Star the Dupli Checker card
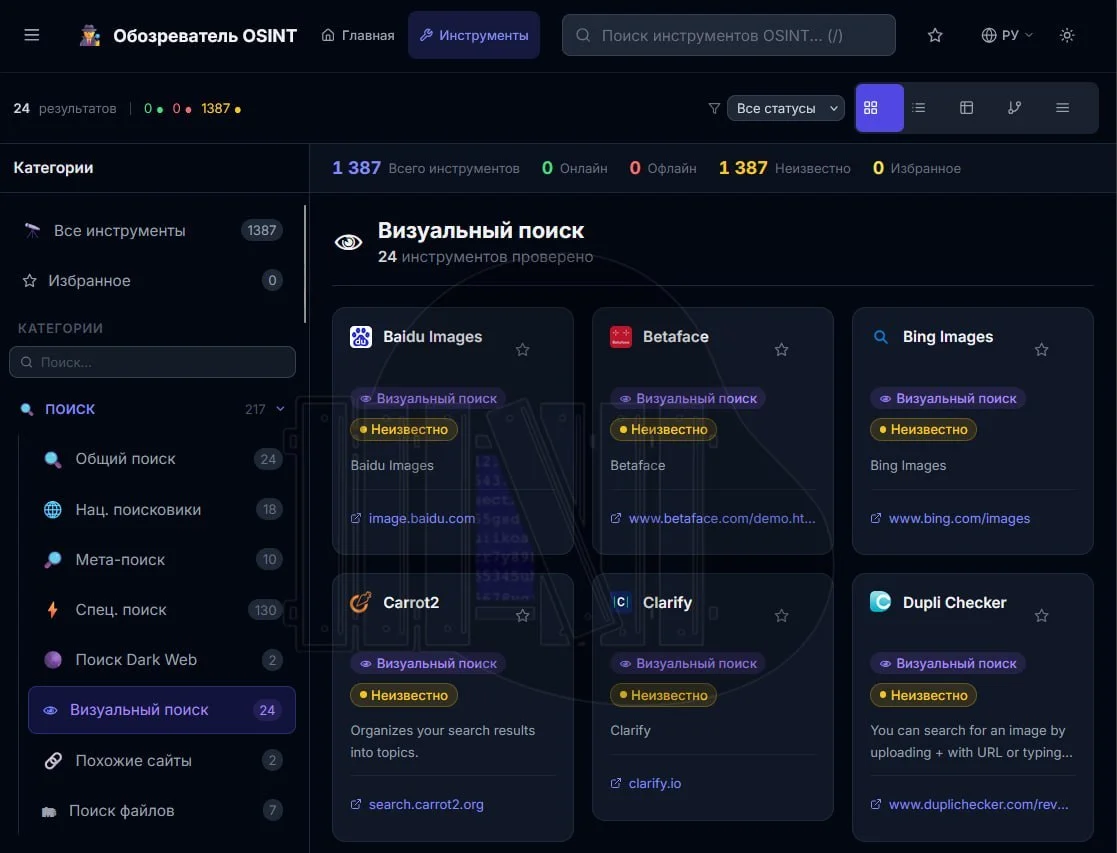1117x853 pixels. click(1041, 615)
